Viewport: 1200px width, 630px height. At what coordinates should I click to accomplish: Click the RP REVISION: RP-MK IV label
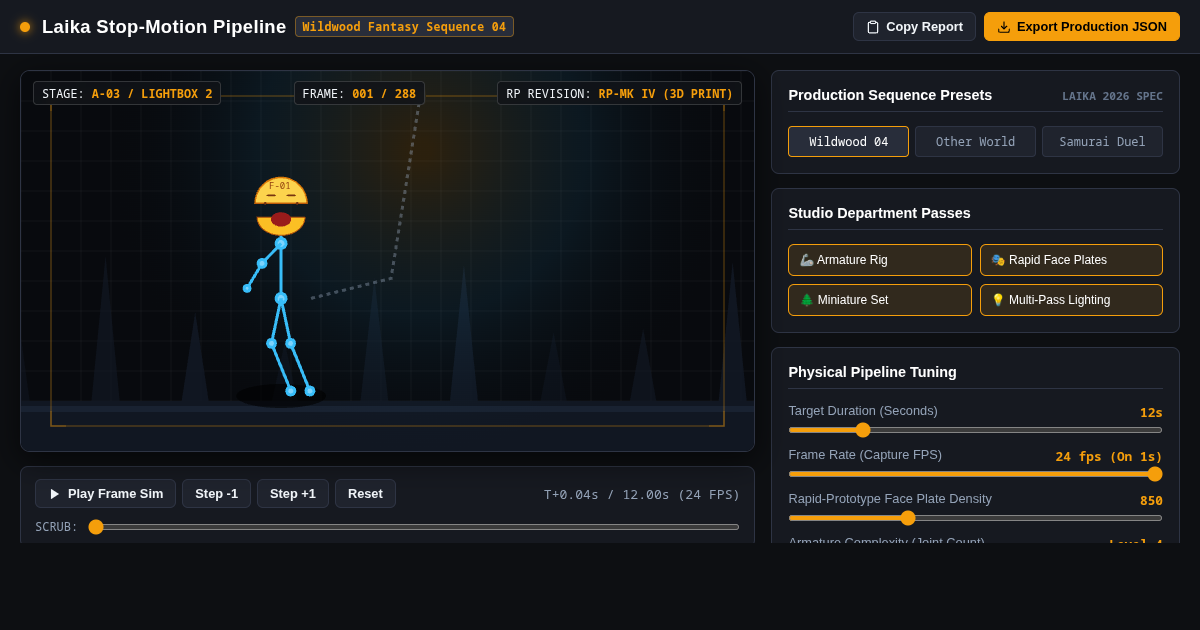[x=619, y=93]
